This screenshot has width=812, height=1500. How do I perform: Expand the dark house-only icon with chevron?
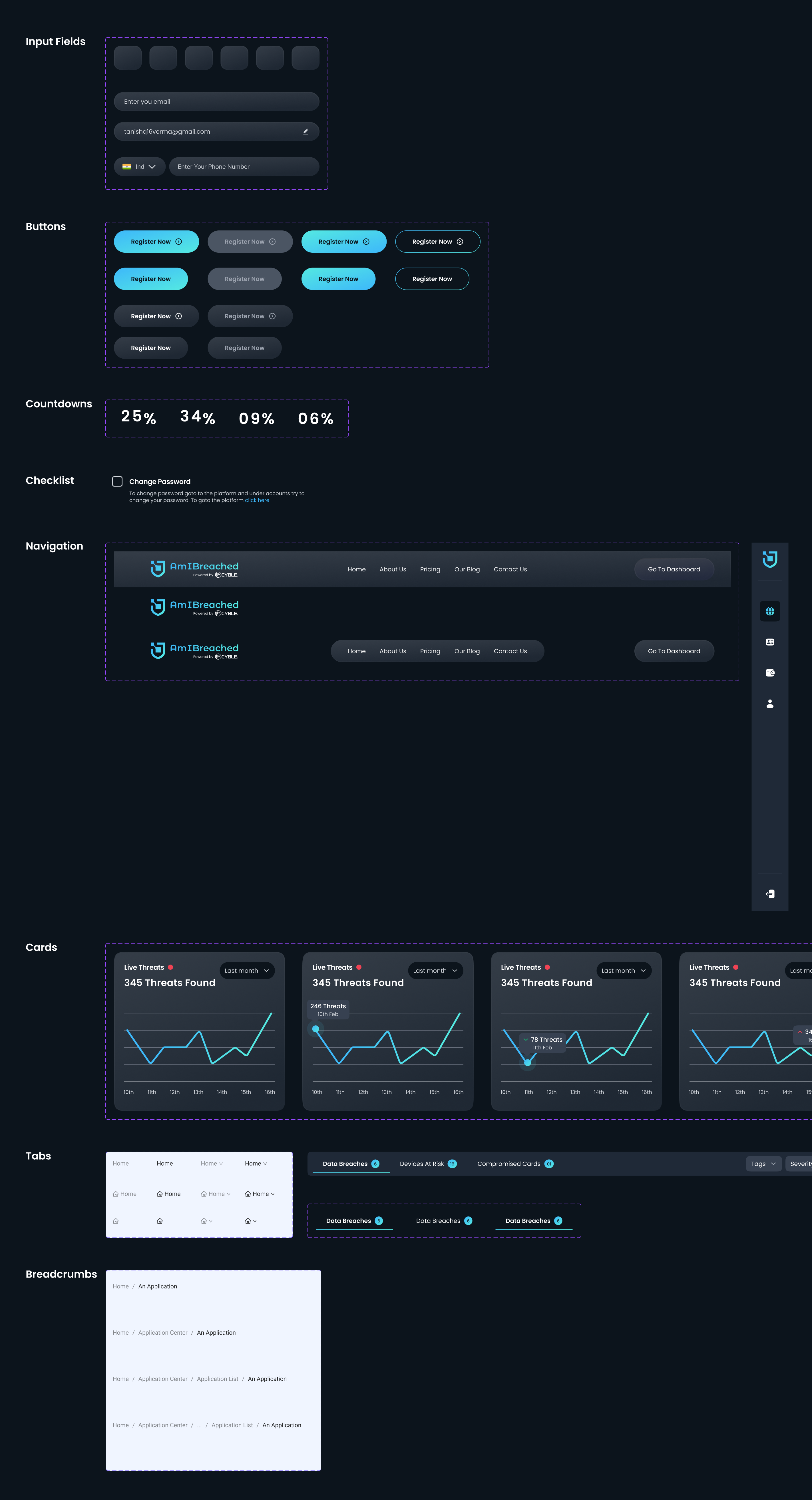pos(251,1221)
